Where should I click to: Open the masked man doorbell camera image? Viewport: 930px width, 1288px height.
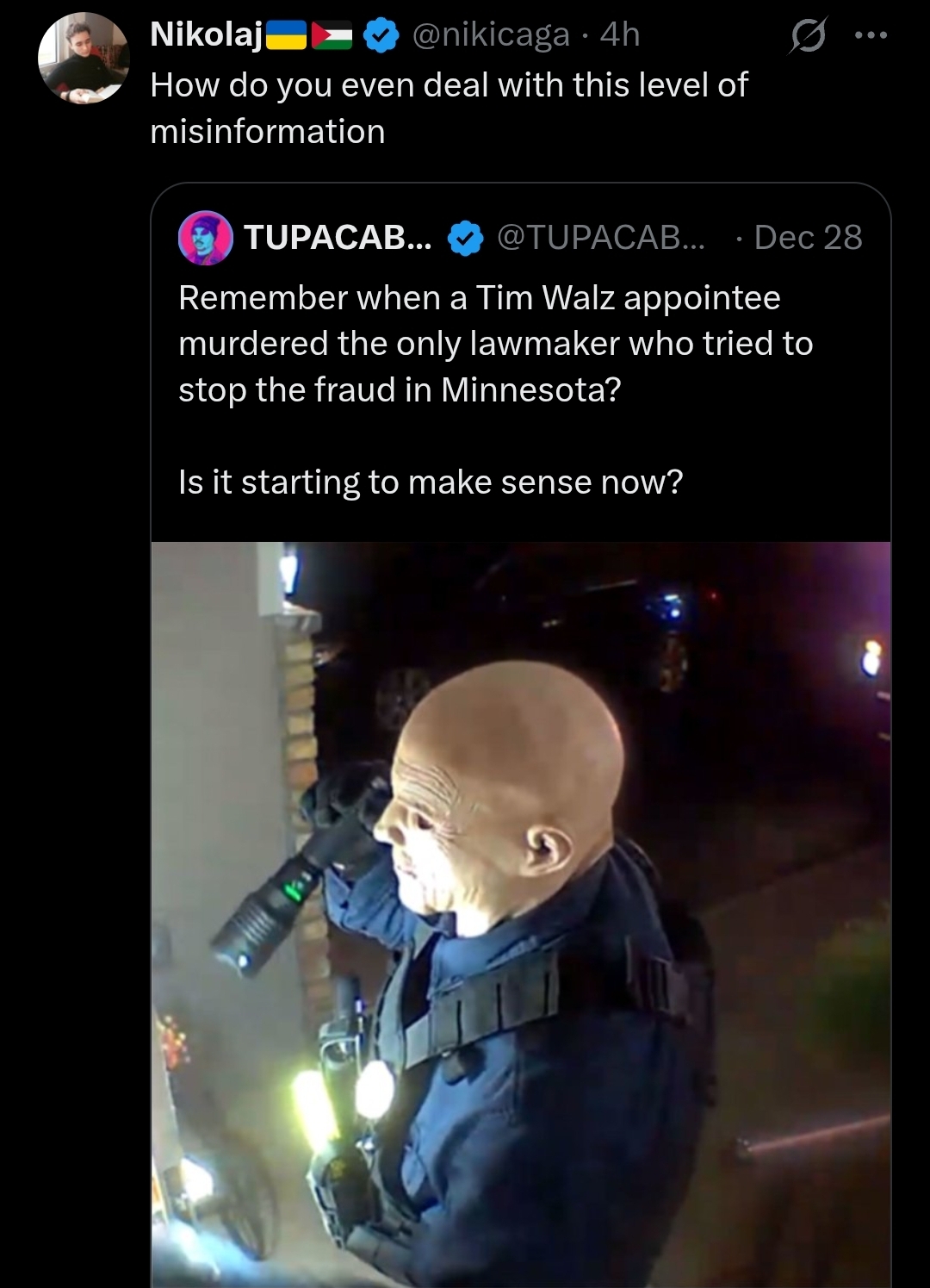521,914
